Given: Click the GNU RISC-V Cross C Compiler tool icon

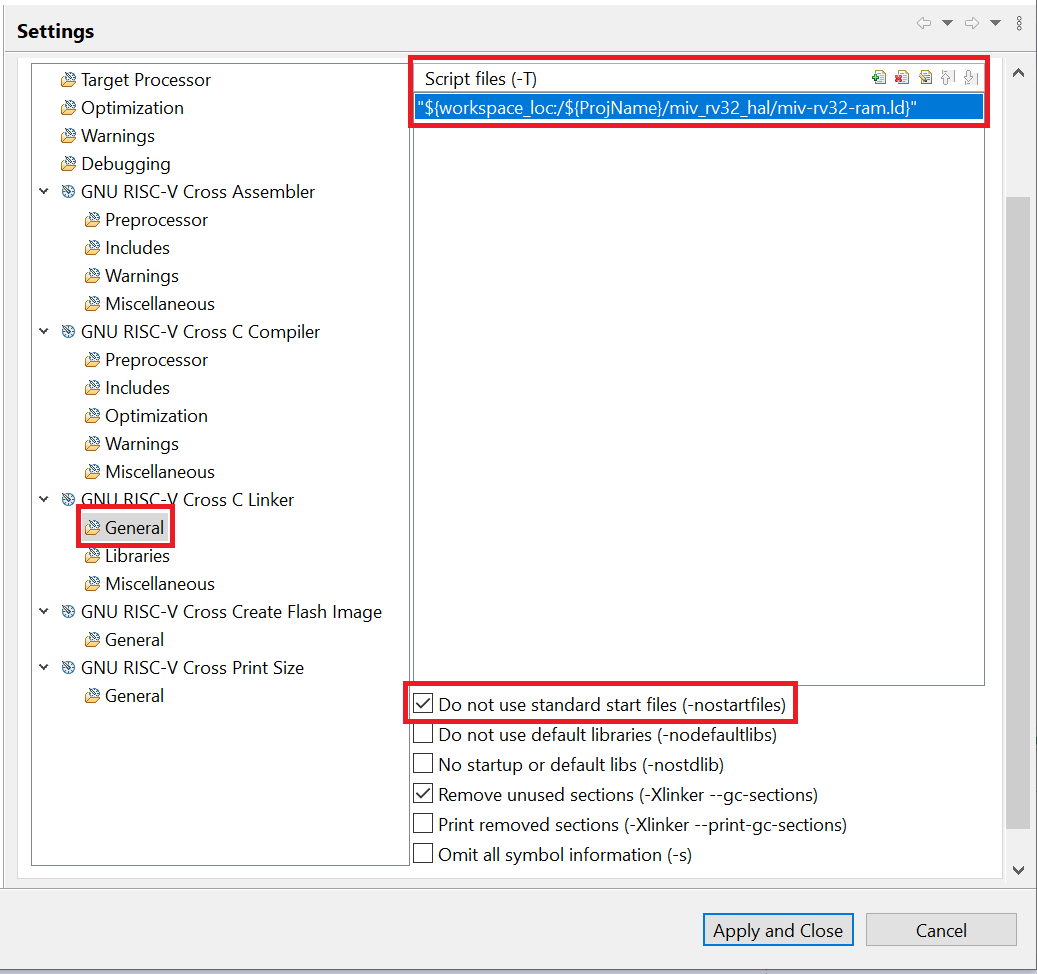Looking at the screenshot, I should point(68,332).
